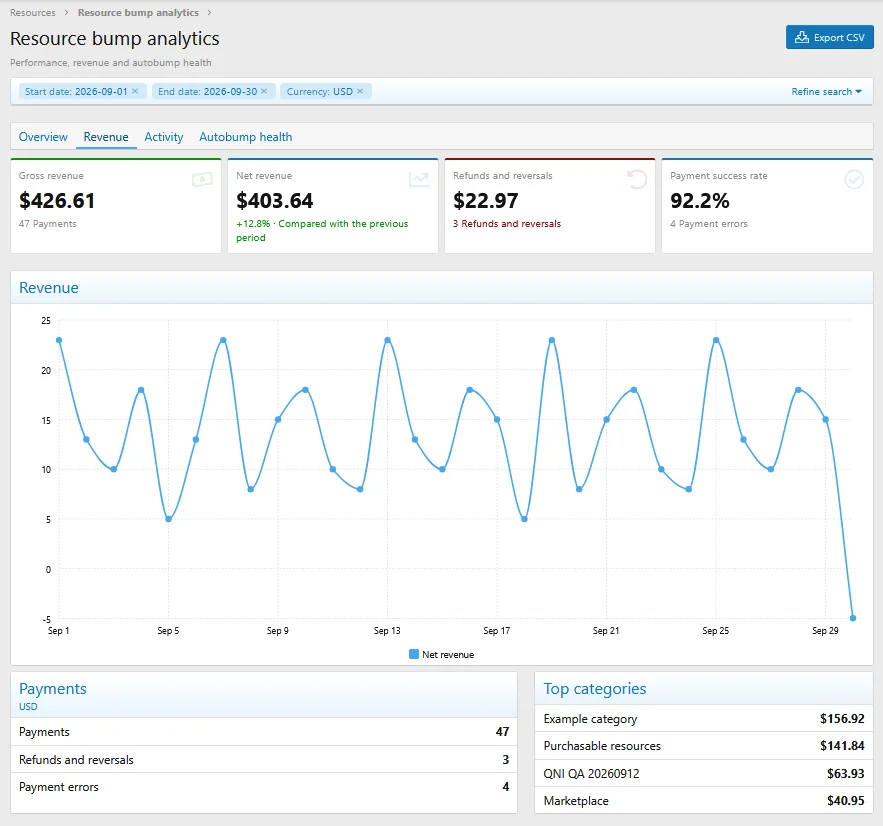This screenshot has width=883, height=826.
Task: Click the Payment success rate checkmark icon
Action: [854, 180]
